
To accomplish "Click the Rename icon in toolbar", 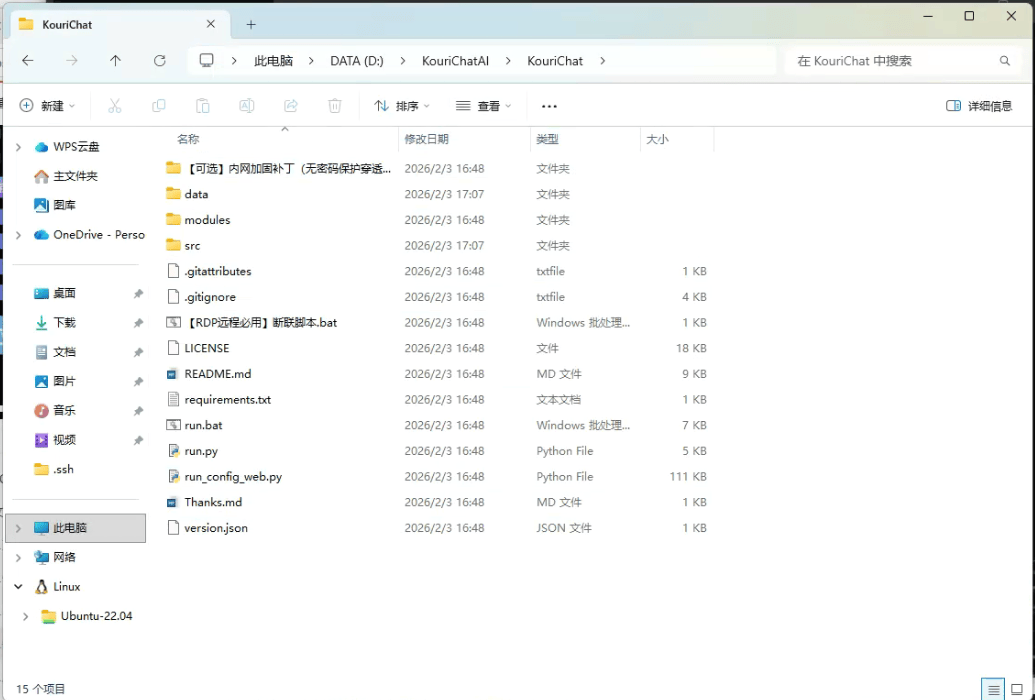I will tap(247, 106).
